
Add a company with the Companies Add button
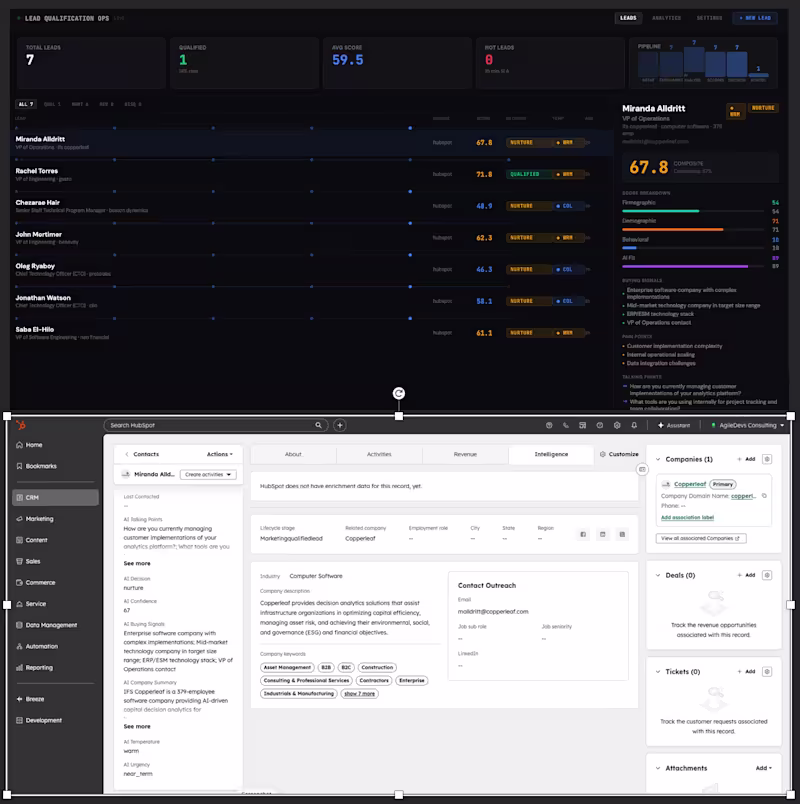click(x=746, y=459)
